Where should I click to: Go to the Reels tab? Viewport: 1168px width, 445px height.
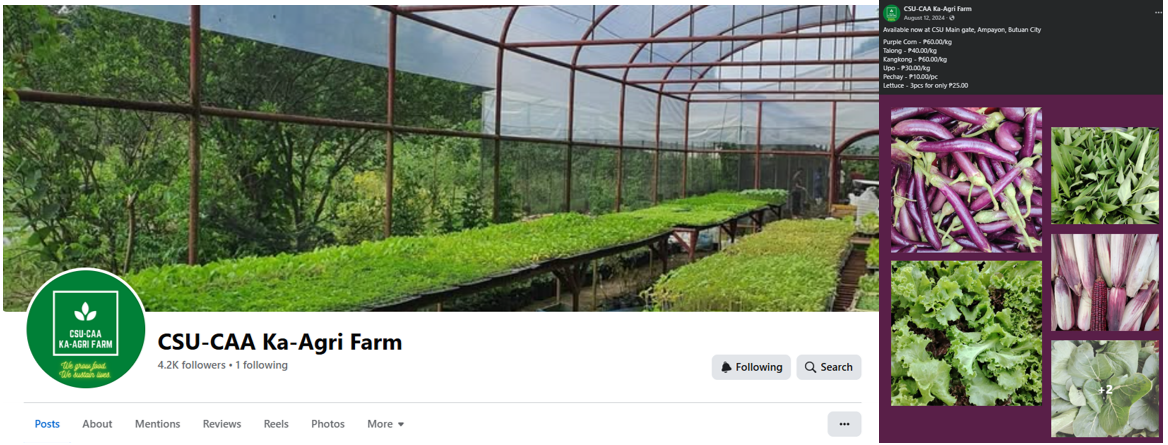tap(276, 424)
